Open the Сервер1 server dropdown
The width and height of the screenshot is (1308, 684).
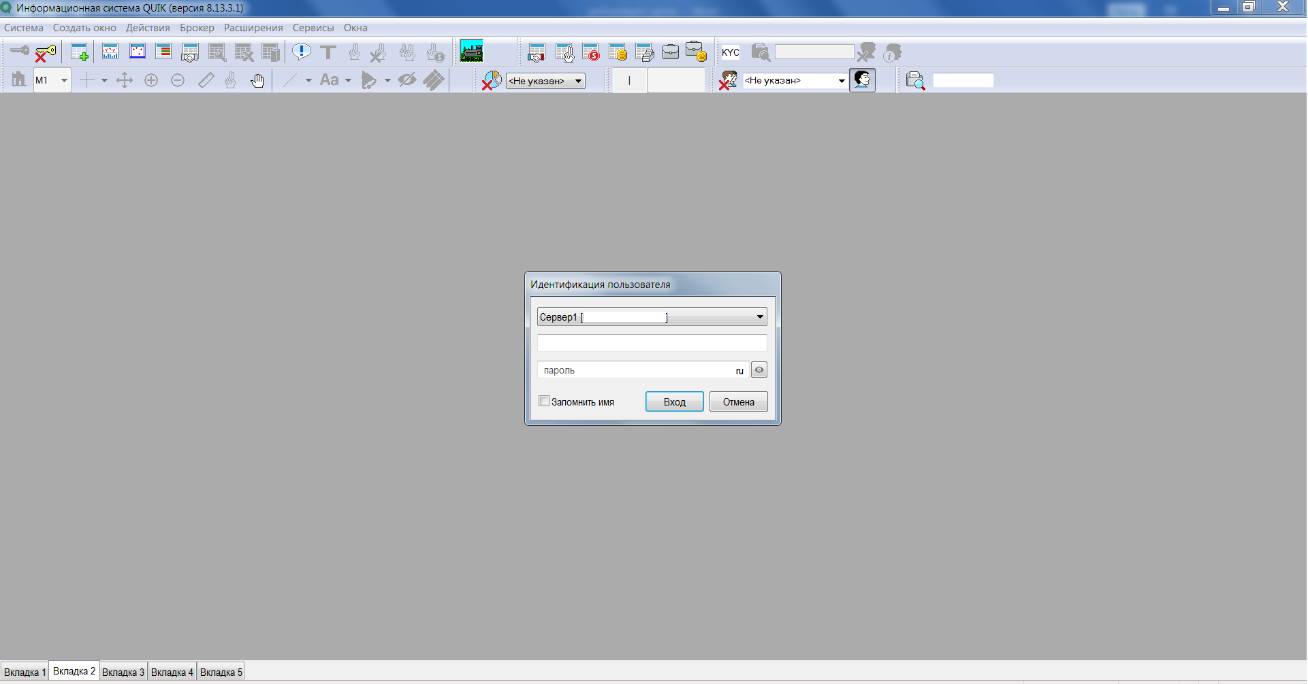click(652, 317)
